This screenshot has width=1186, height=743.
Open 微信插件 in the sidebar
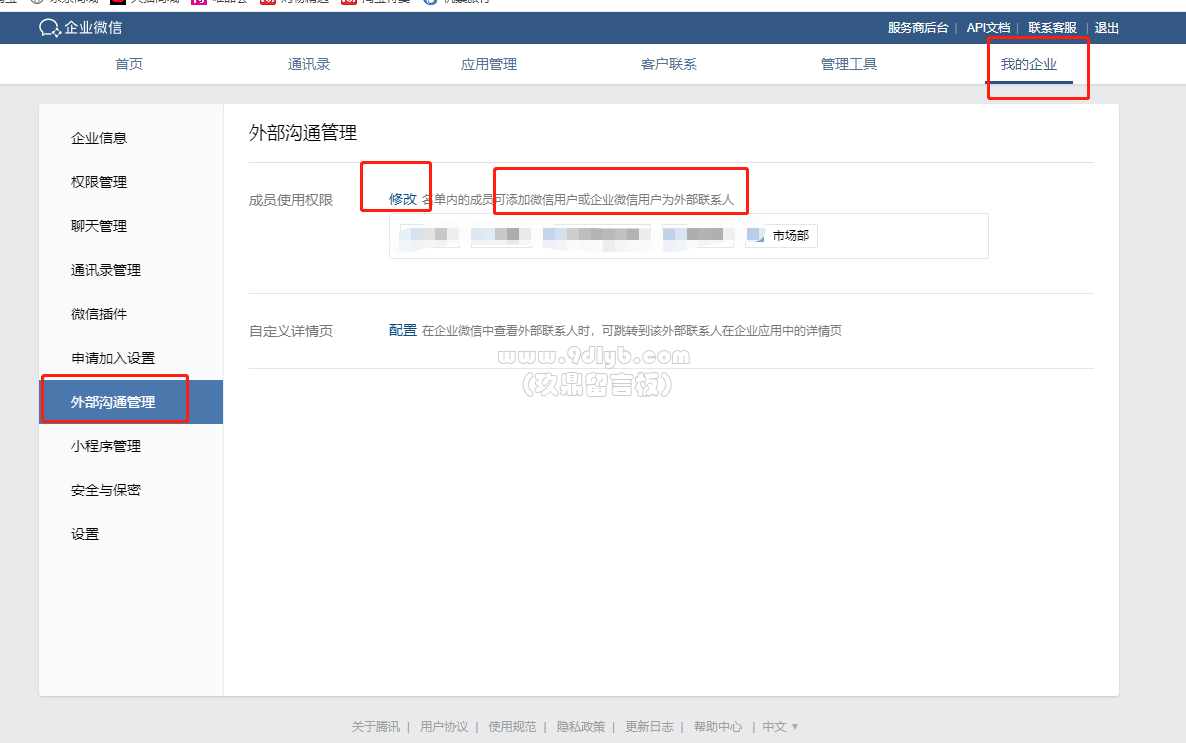[x=99, y=314]
